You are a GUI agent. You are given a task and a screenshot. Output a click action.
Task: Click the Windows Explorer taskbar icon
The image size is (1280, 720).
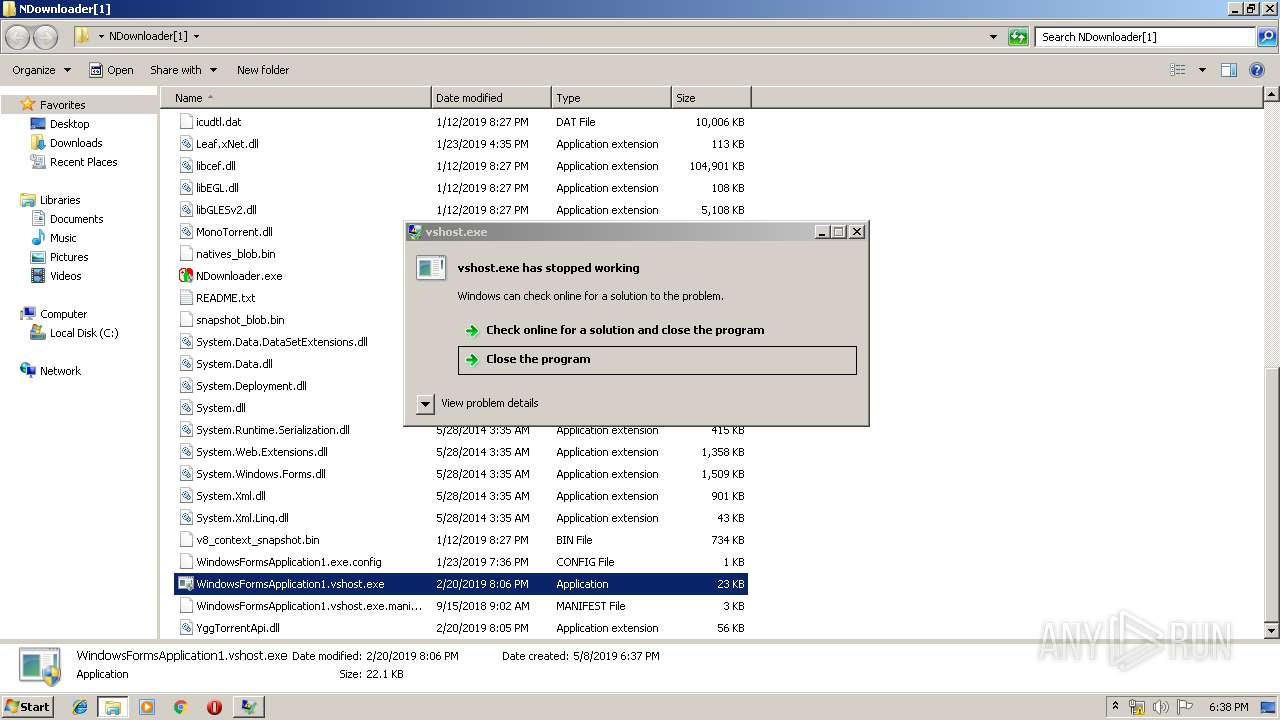(113, 707)
